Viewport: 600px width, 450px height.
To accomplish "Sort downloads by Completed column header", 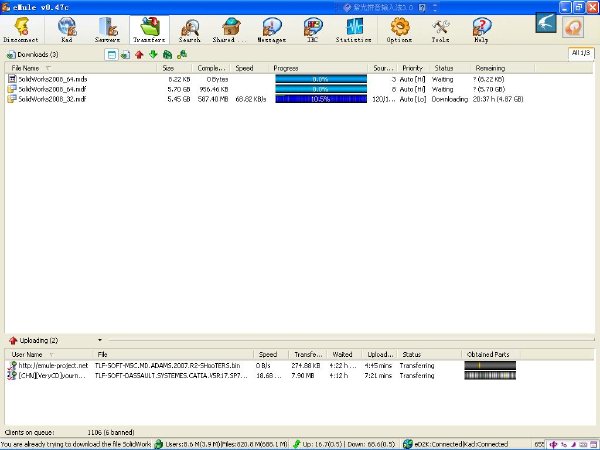I will click(x=211, y=68).
